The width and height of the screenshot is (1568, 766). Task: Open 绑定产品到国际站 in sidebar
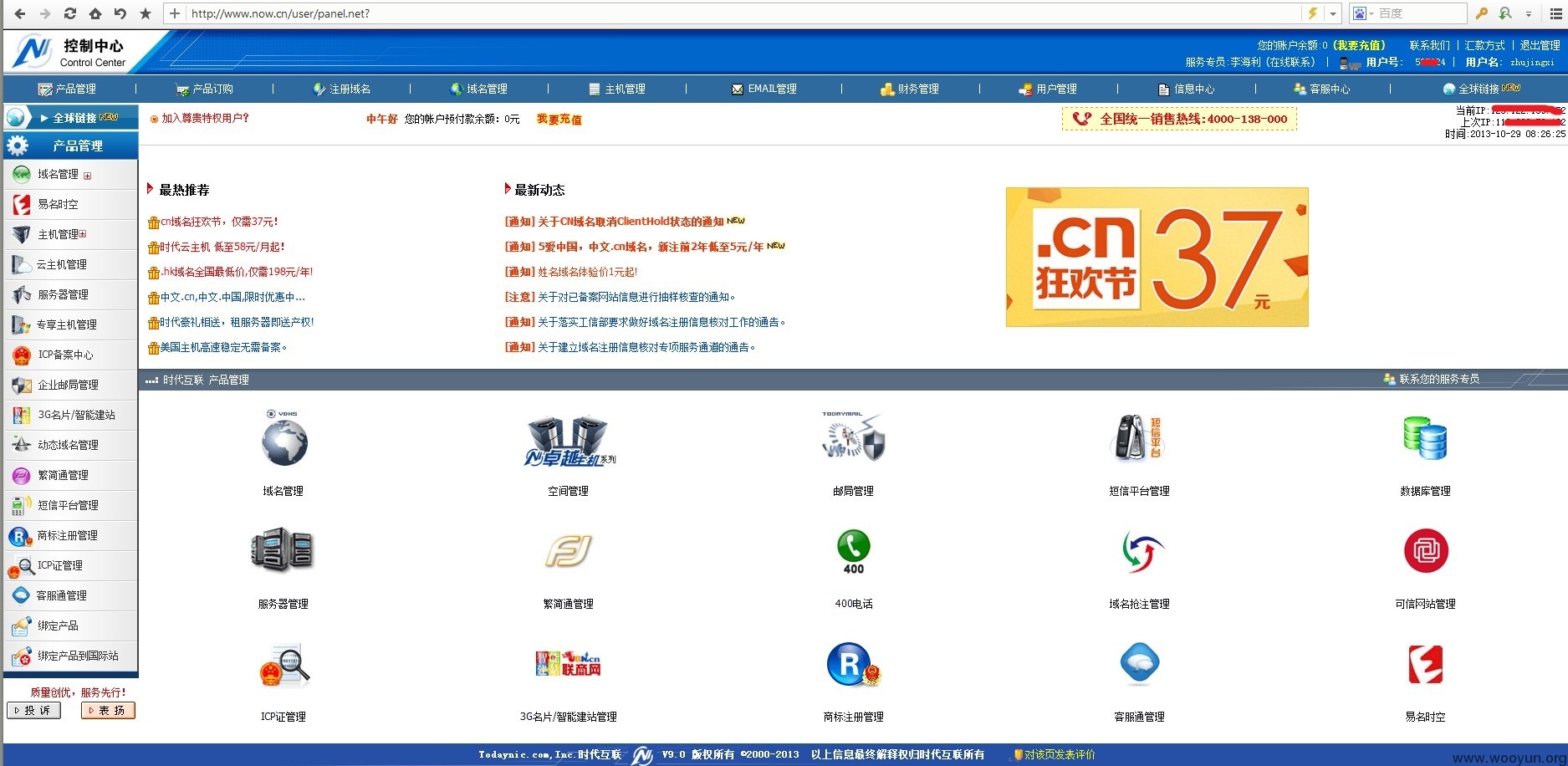point(70,656)
